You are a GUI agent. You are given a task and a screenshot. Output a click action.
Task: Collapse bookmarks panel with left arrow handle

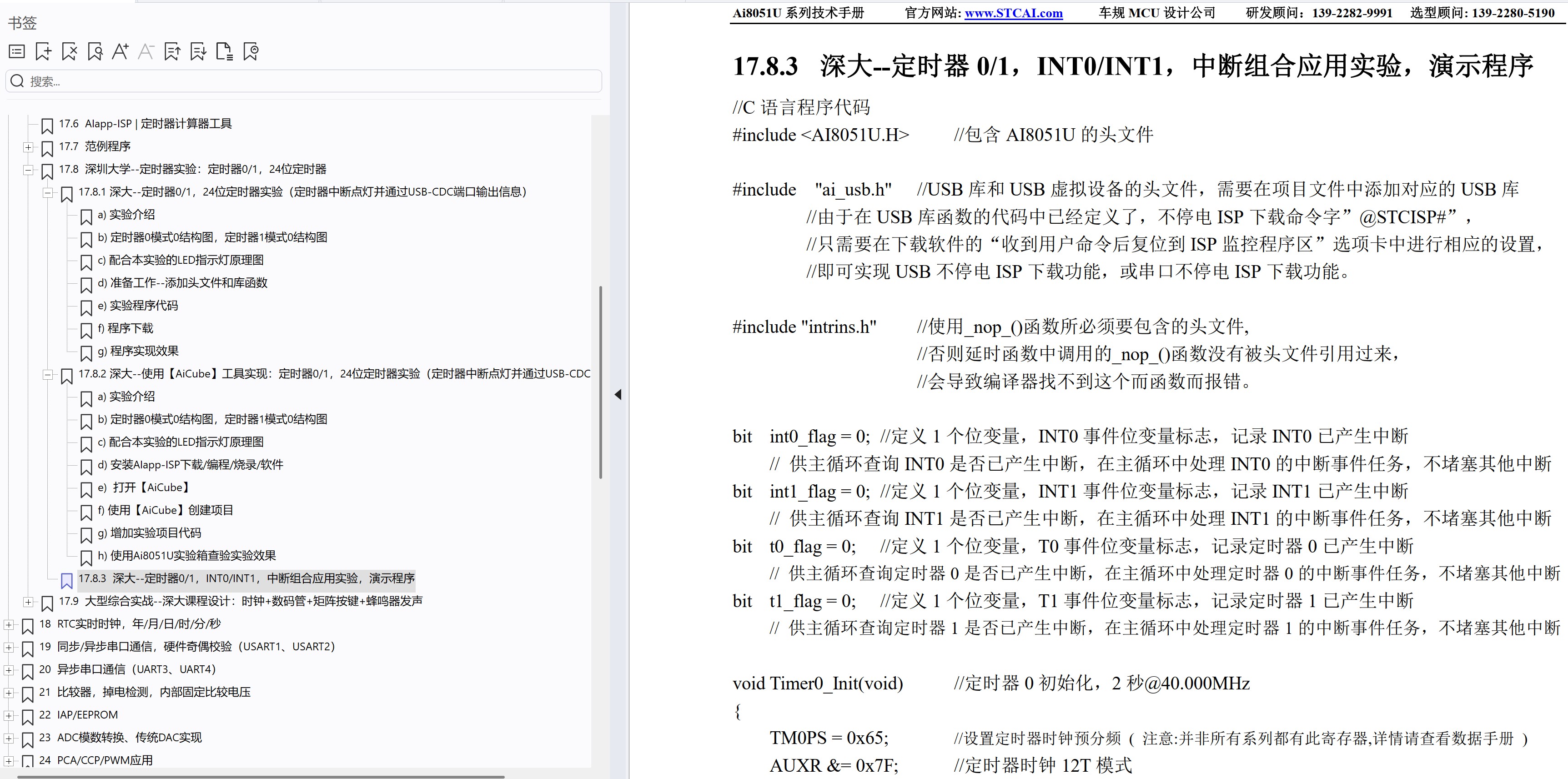(618, 394)
